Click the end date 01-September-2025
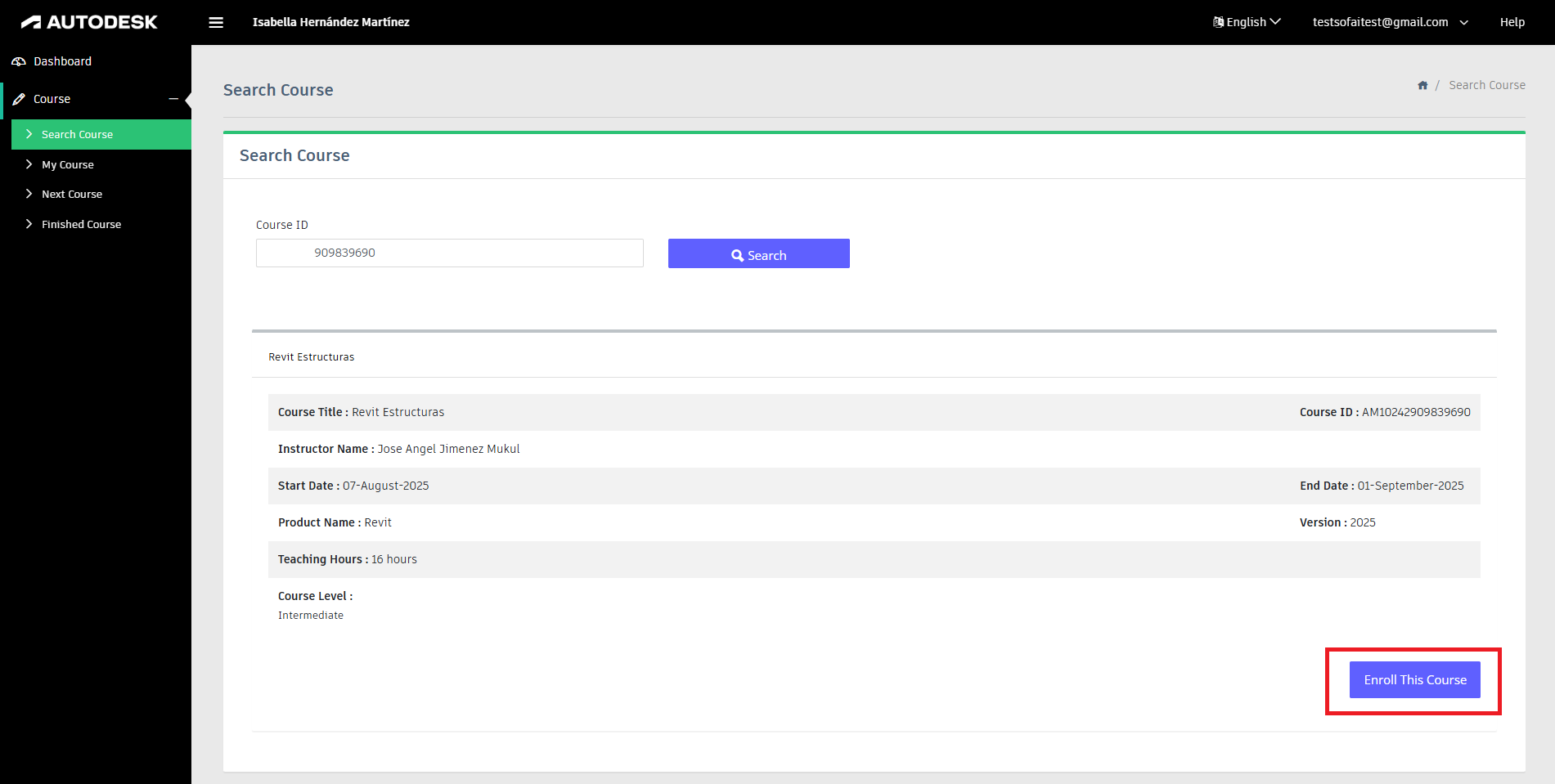The width and height of the screenshot is (1555, 784). pyautogui.click(x=1410, y=486)
